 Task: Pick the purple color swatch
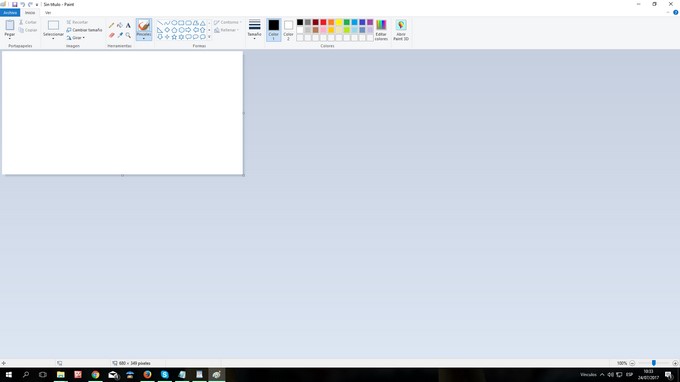click(370, 23)
